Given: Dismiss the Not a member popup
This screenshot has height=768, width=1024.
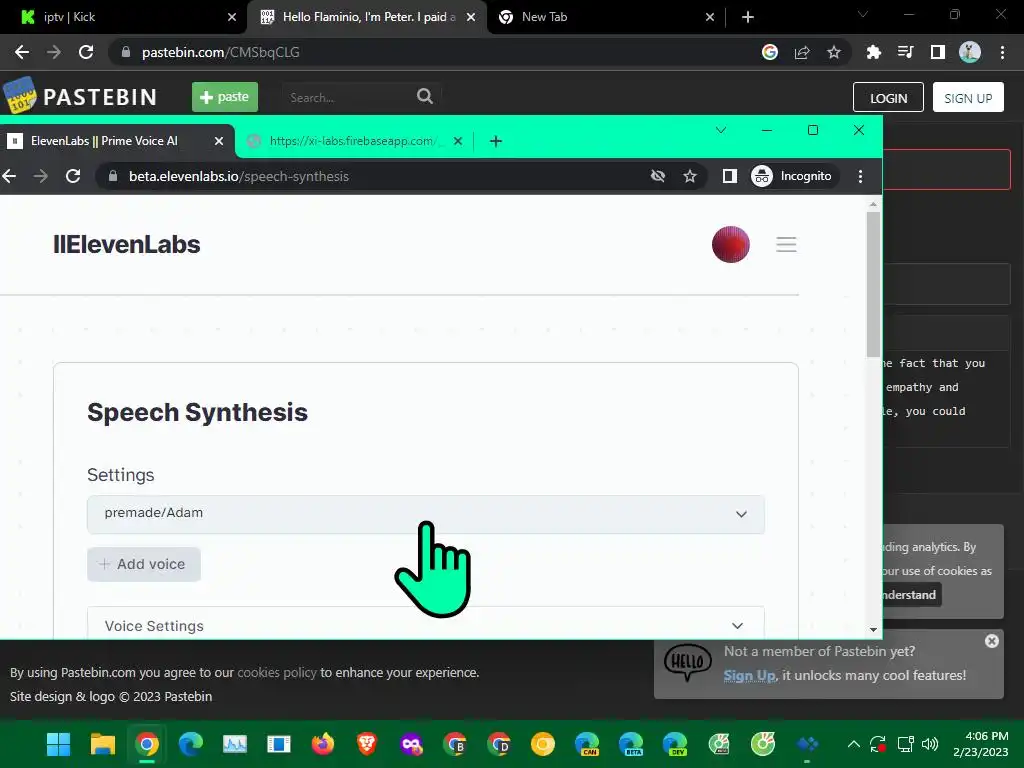Looking at the screenshot, I should point(991,641).
